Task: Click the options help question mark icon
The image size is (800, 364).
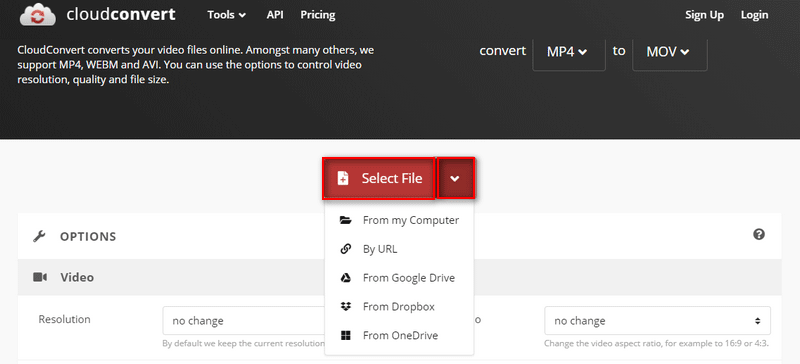Action: [759, 234]
